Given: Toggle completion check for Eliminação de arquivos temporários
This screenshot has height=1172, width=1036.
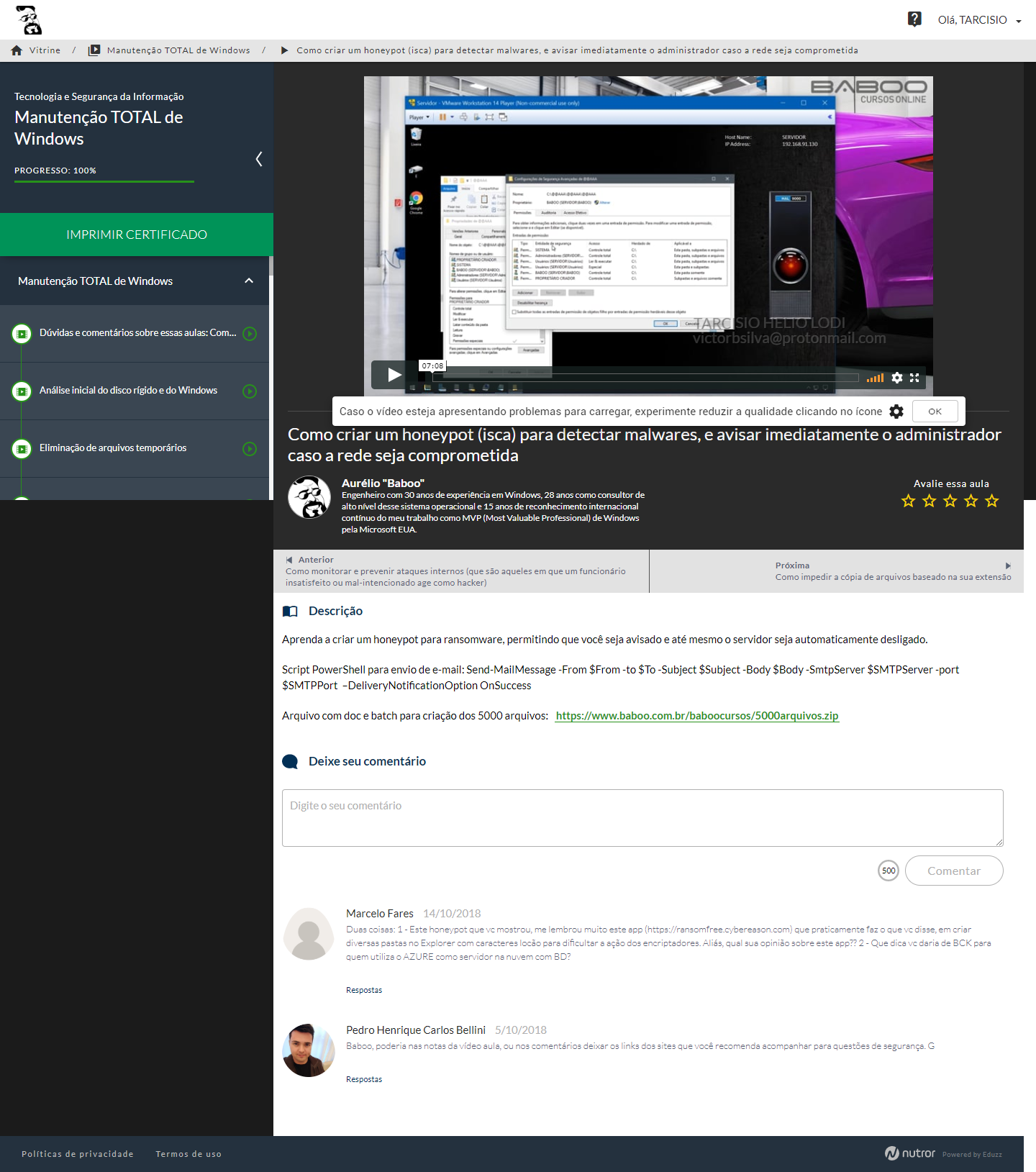Looking at the screenshot, I should (250, 449).
